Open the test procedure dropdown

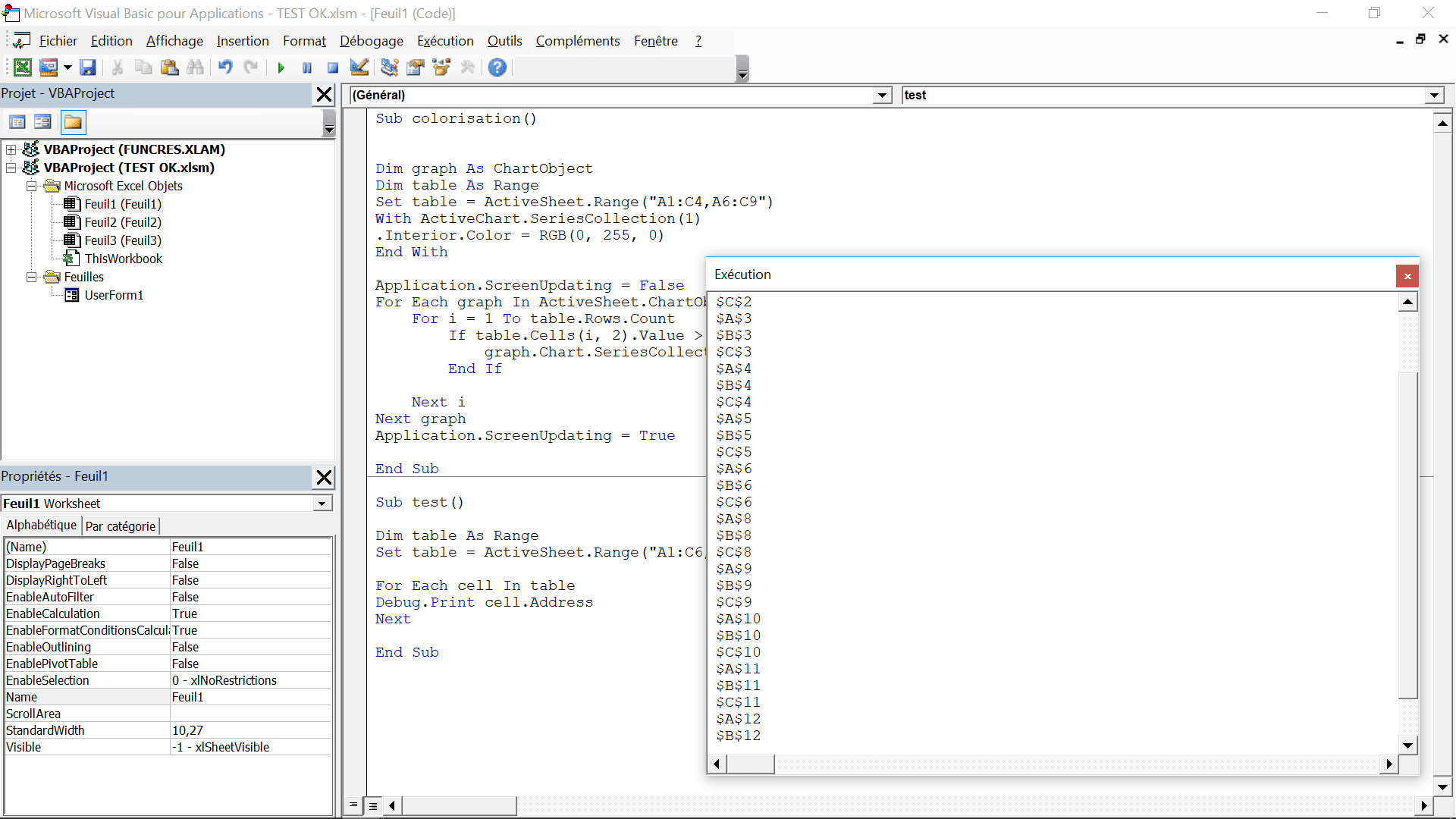(1433, 96)
